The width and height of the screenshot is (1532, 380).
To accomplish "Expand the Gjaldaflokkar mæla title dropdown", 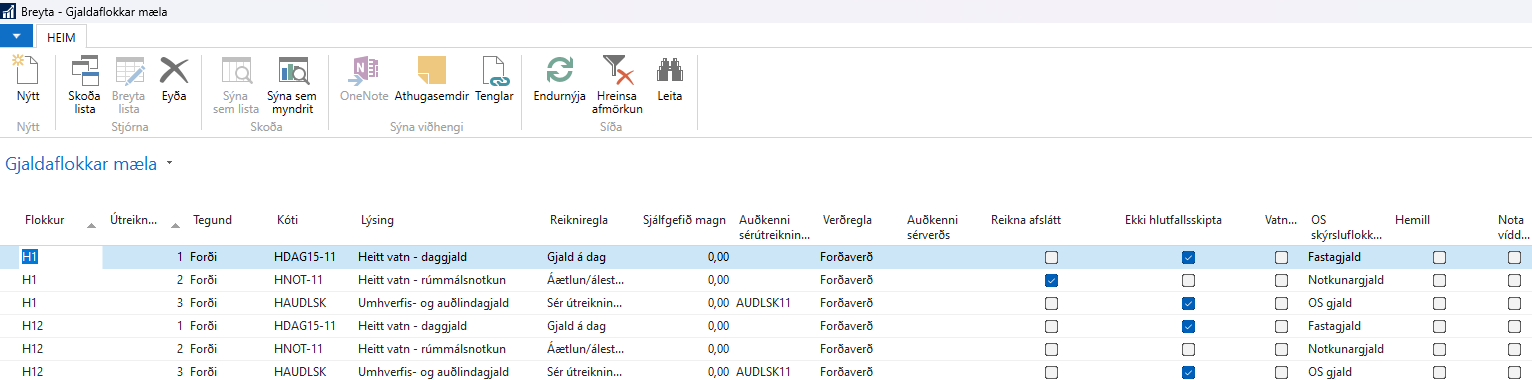I will (x=169, y=163).
